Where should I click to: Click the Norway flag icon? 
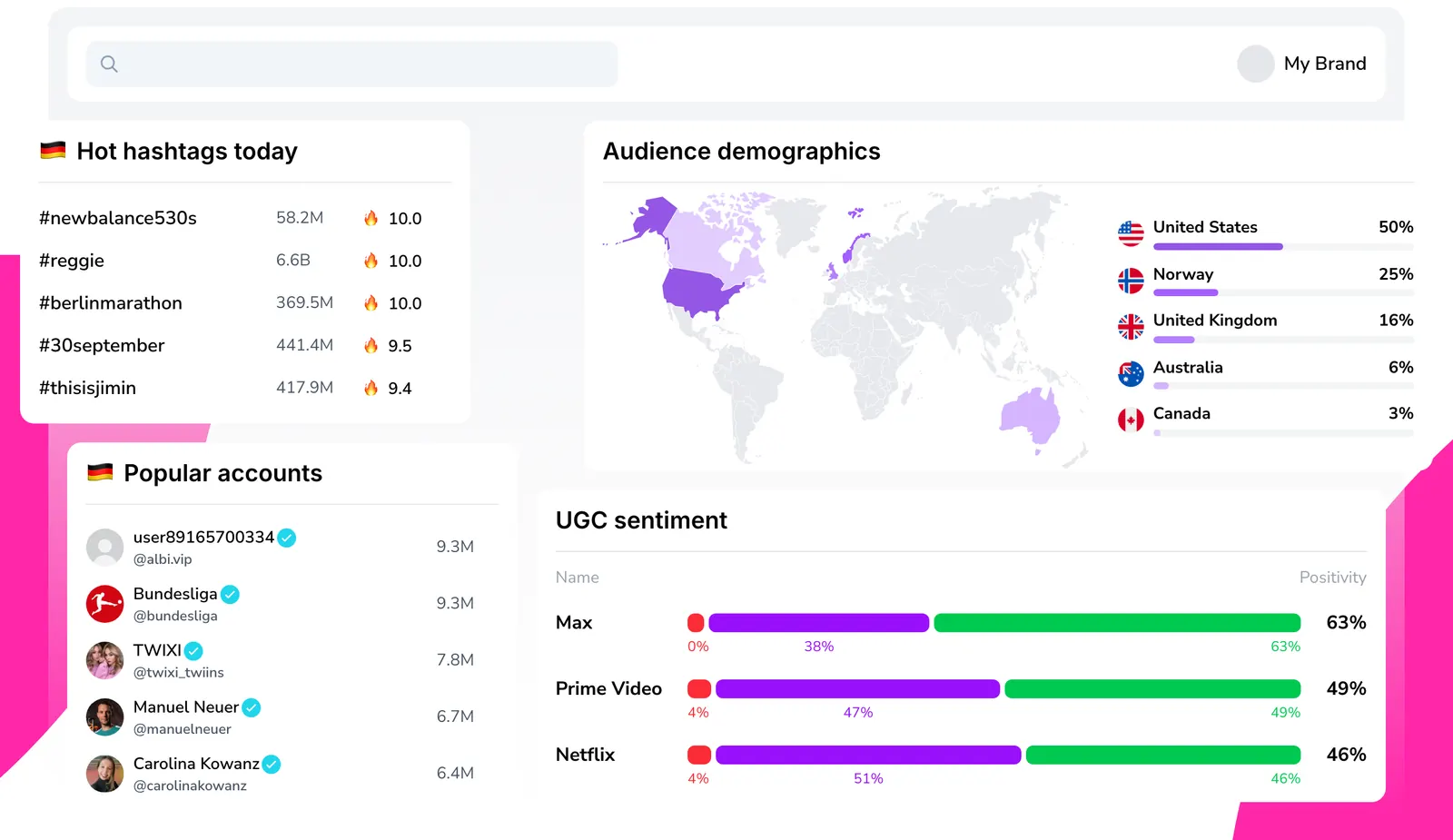pyautogui.click(x=1131, y=281)
